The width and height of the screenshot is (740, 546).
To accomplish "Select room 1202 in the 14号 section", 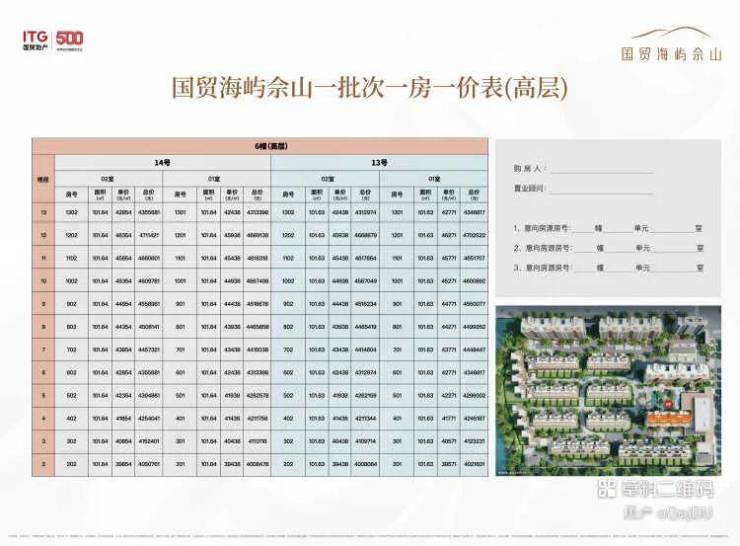I will 72,235.
